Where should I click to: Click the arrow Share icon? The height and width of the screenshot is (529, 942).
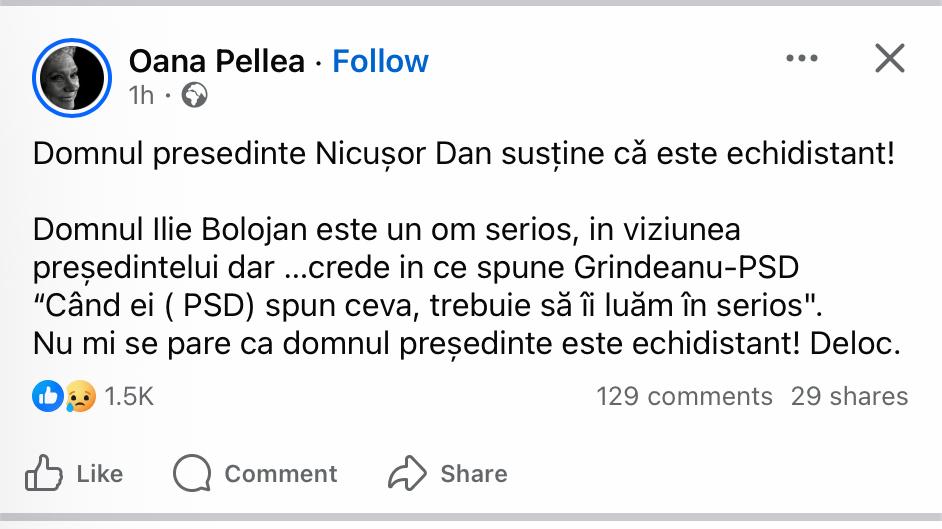408,473
